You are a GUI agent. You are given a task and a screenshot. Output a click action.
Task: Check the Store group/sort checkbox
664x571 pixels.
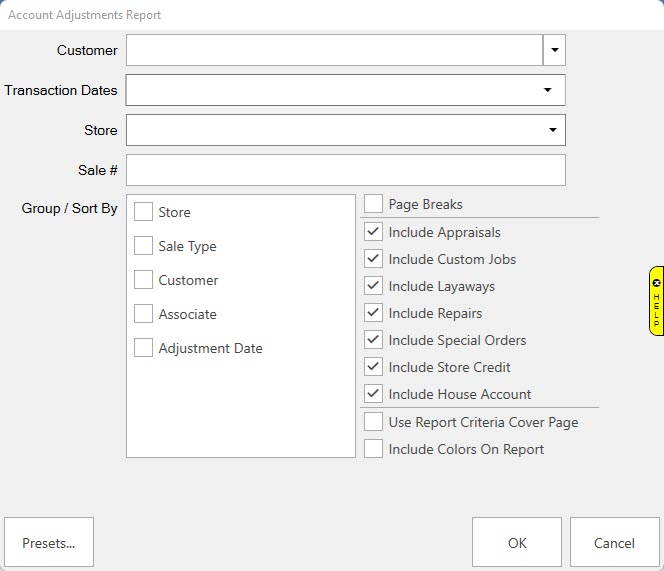click(x=144, y=212)
